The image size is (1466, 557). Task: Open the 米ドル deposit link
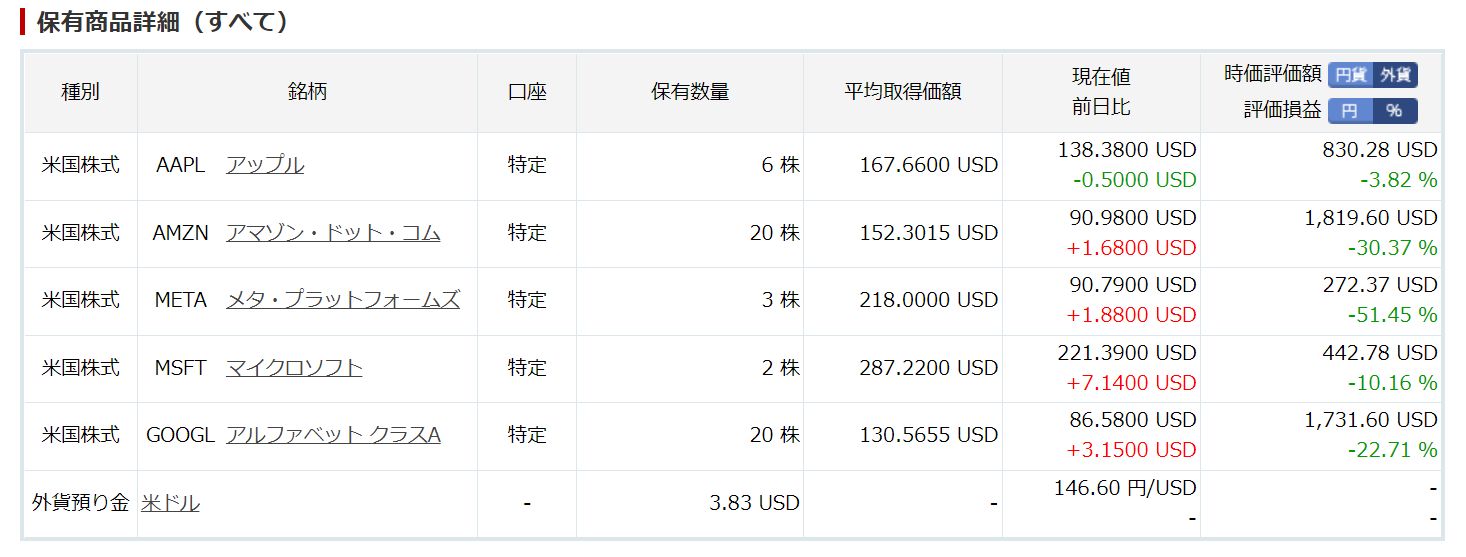[x=170, y=503]
